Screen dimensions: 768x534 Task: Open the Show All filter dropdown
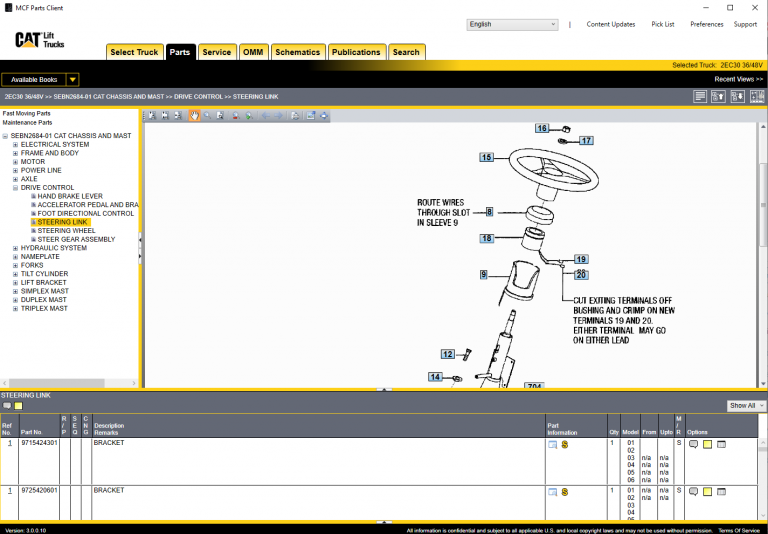pos(747,406)
